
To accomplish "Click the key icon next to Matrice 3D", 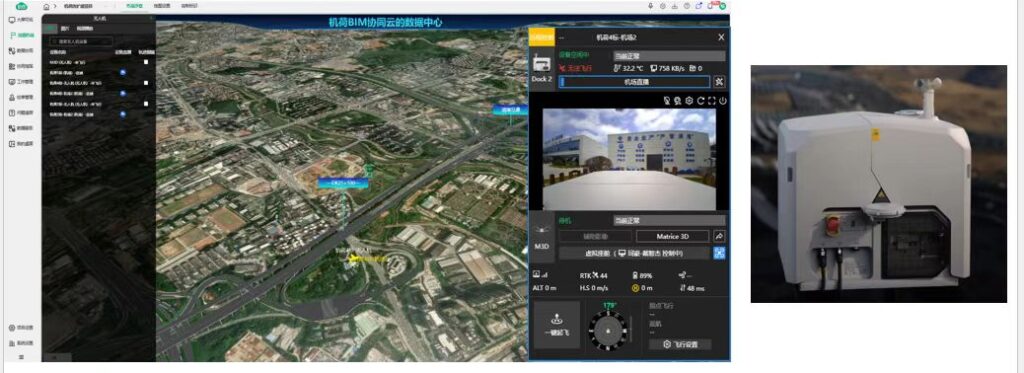I will pos(719,236).
